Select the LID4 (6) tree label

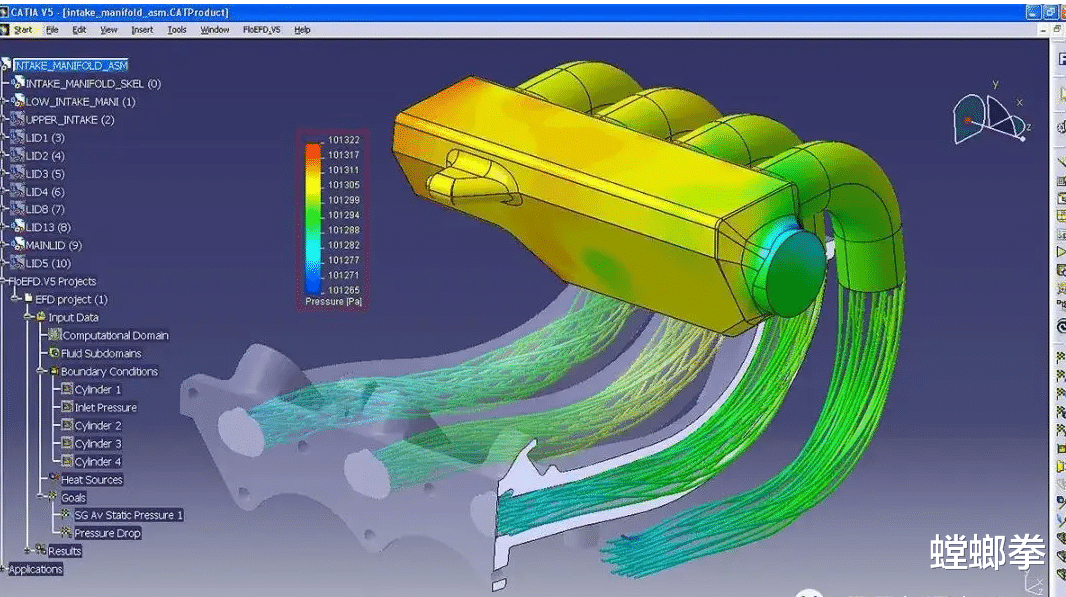[45, 192]
